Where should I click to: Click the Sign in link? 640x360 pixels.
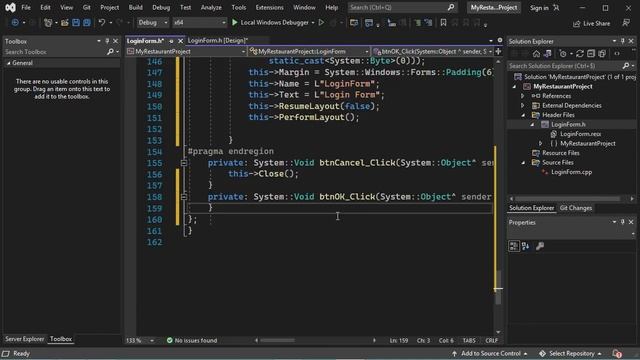pyautogui.click(x=539, y=8)
